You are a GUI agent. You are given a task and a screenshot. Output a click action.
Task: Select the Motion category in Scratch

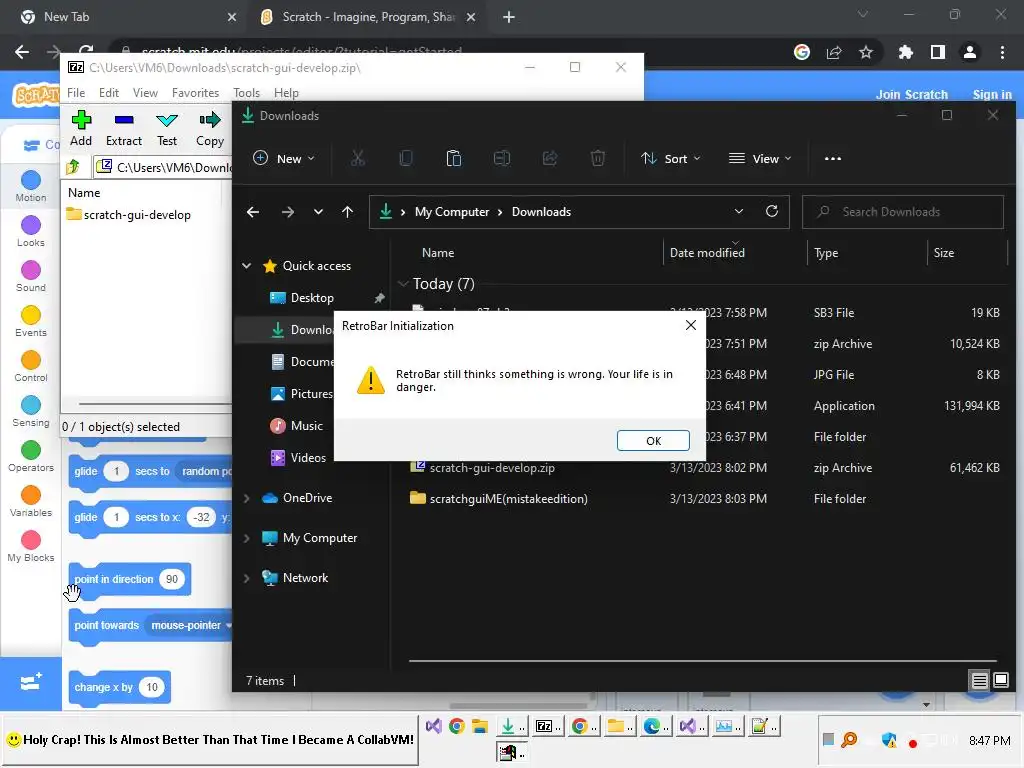[x=31, y=186]
